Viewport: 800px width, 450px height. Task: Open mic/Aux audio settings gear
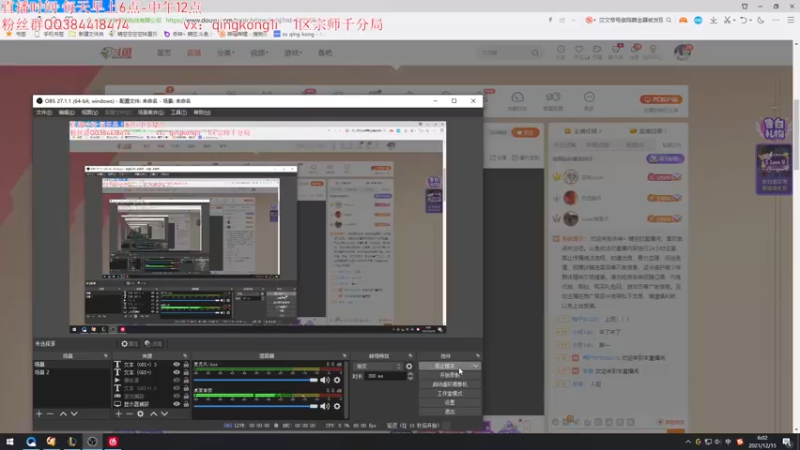pyautogui.click(x=337, y=380)
